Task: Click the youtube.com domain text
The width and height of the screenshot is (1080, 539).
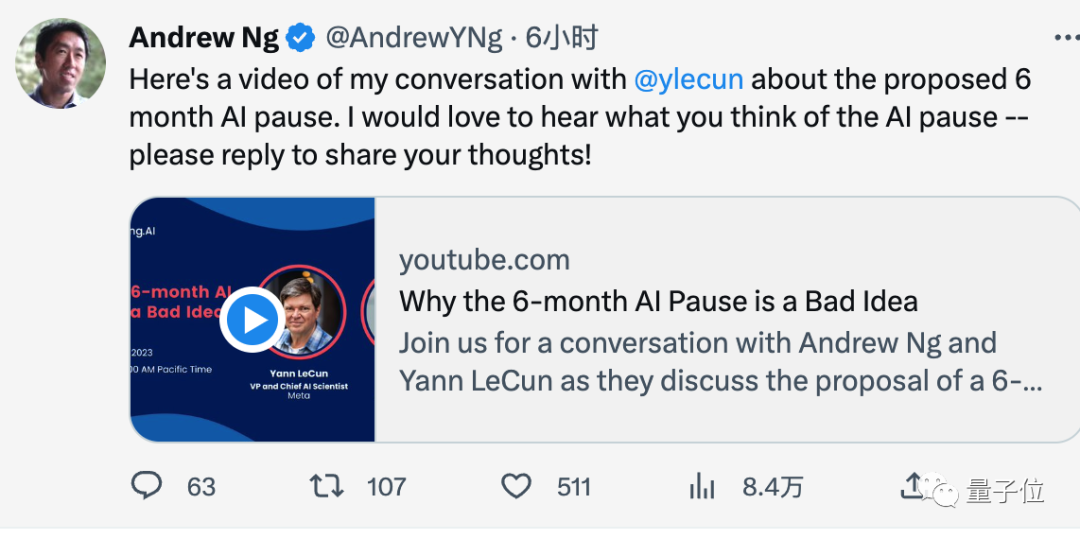Action: [x=484, y=260]
